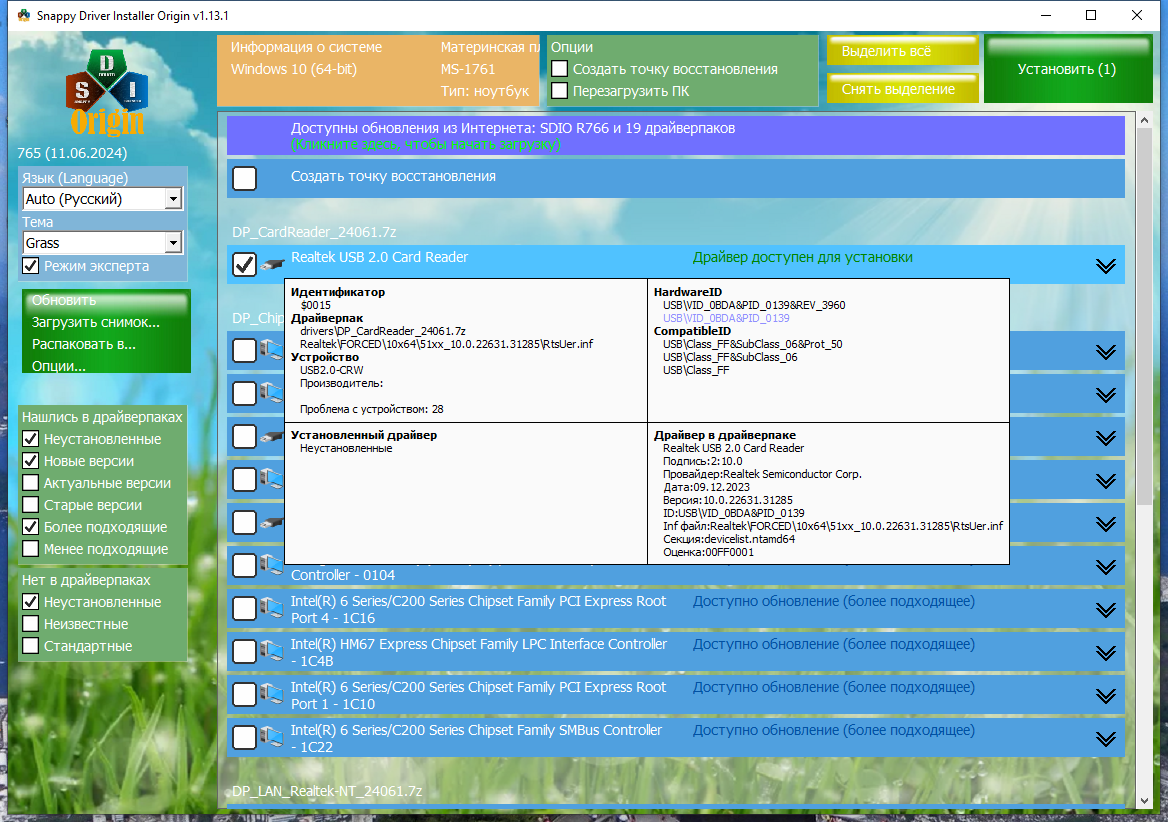Click the device icon for SMBus Controller - 1C22
Viewport: 1168px width, 822px height.
click(272, 738)
